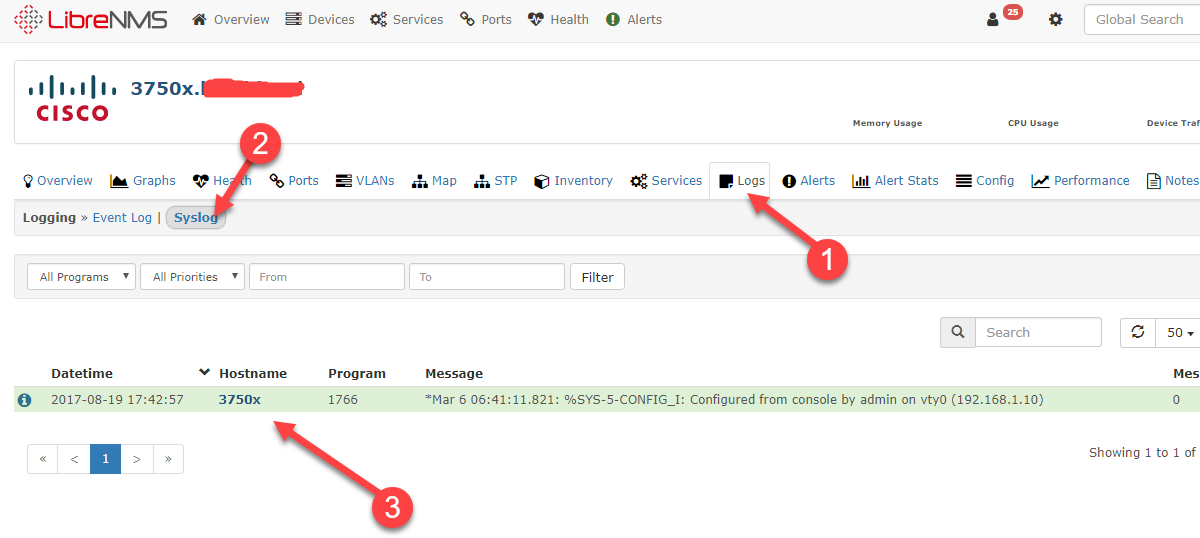
Task: Click the refresh icon beside page size
Action: (x=1137, y=332)
